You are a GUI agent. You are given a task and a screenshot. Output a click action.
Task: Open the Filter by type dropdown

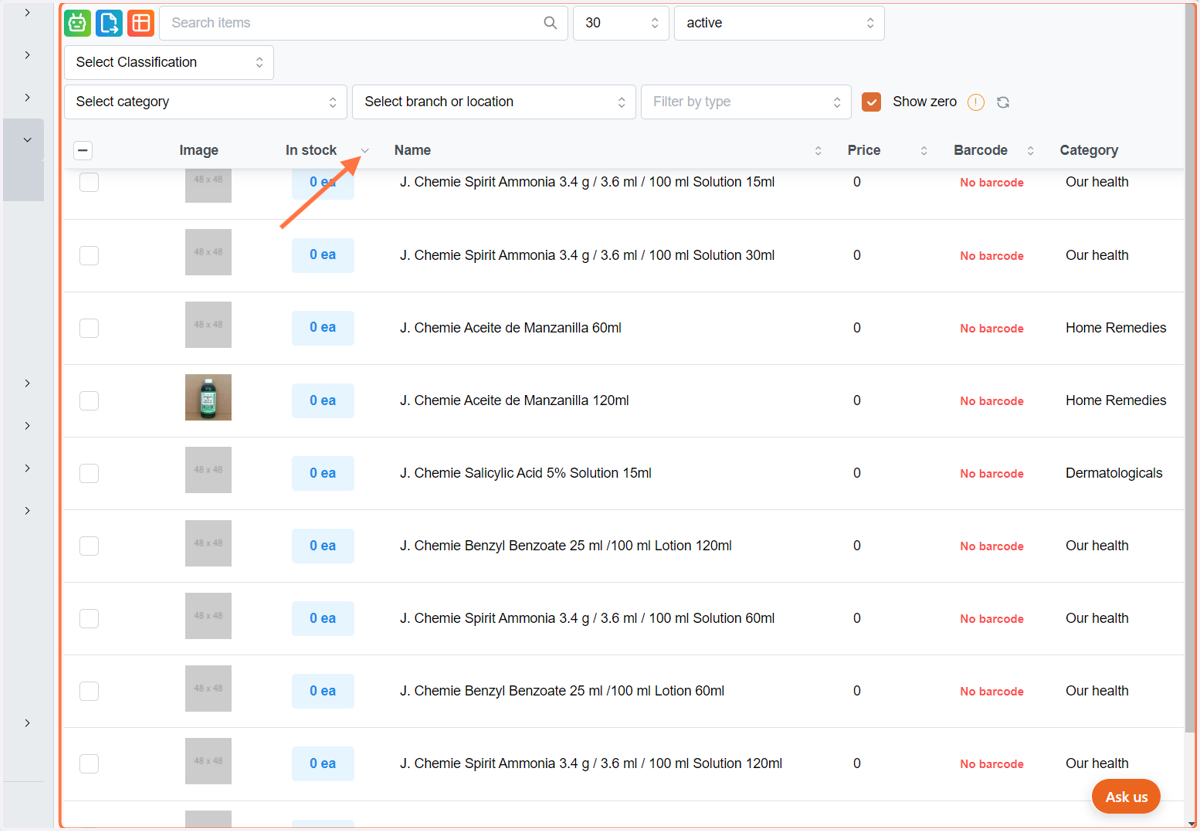point(746,102)
